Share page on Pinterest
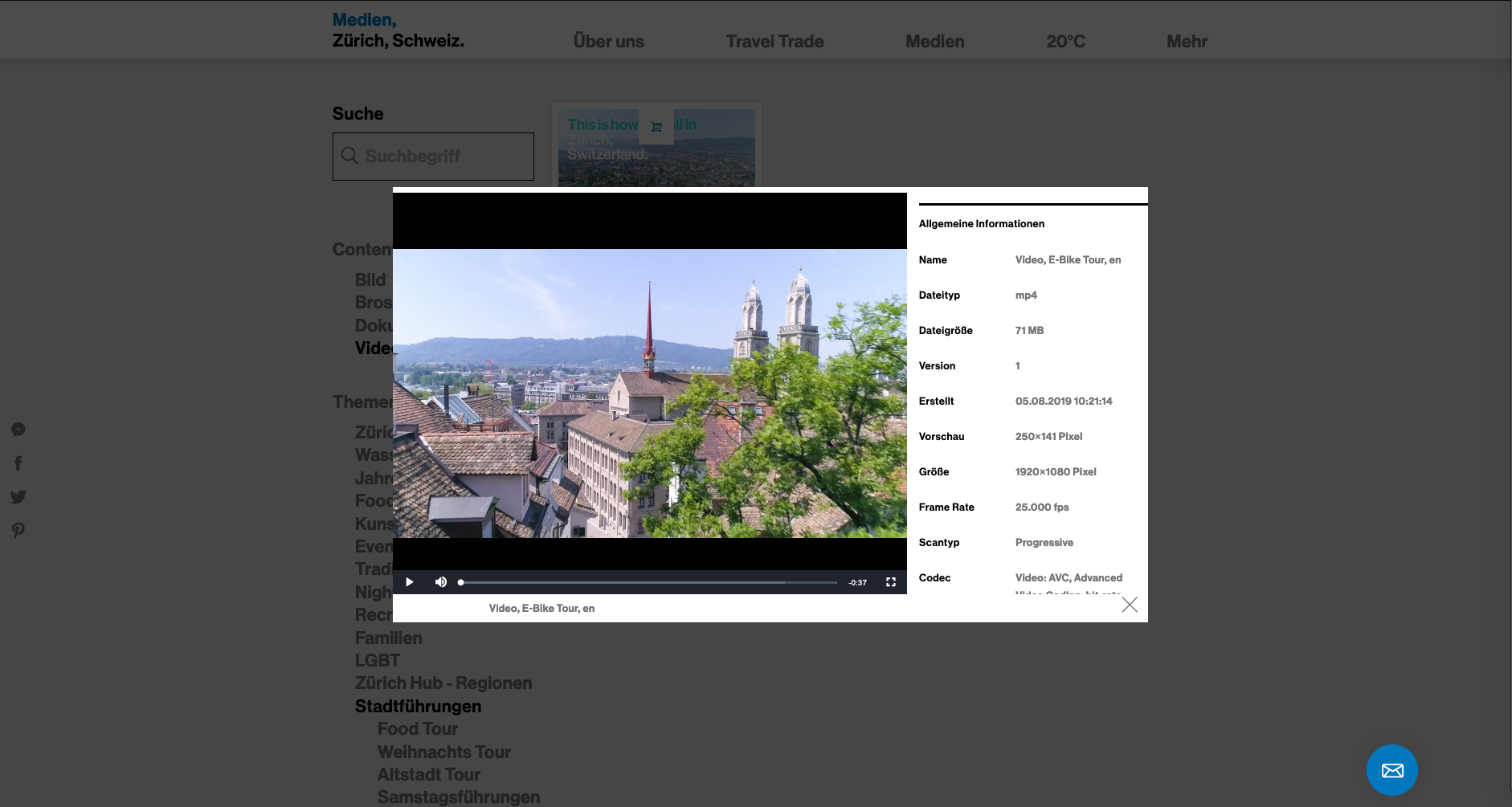The image size is (1512, 807). (18, 531)
